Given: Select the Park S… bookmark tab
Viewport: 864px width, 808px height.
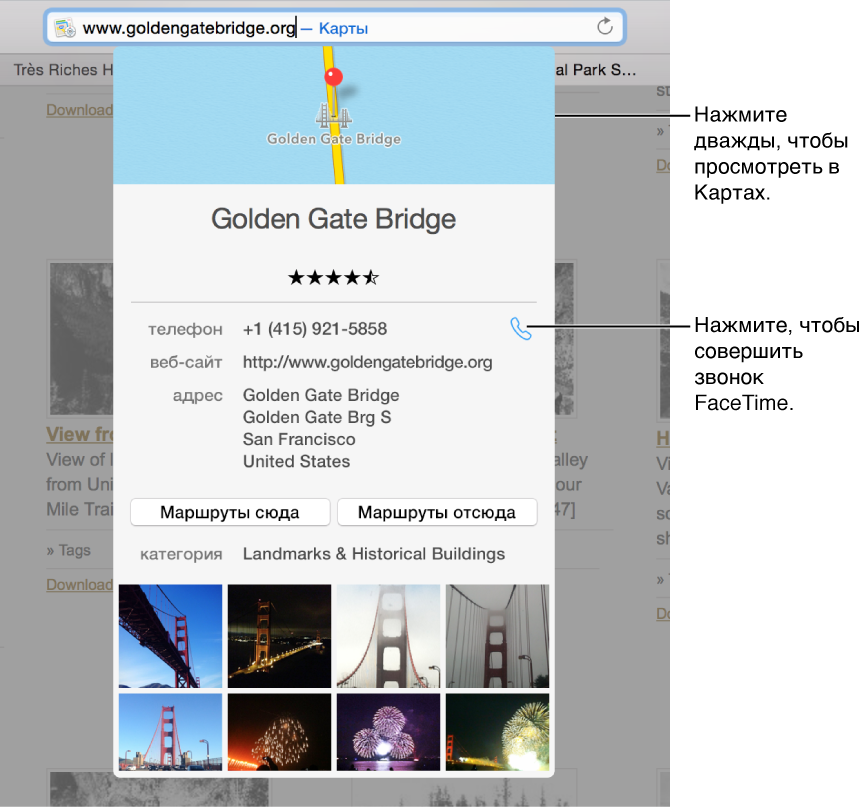Looking at the screenshot, I should point(596,70).
